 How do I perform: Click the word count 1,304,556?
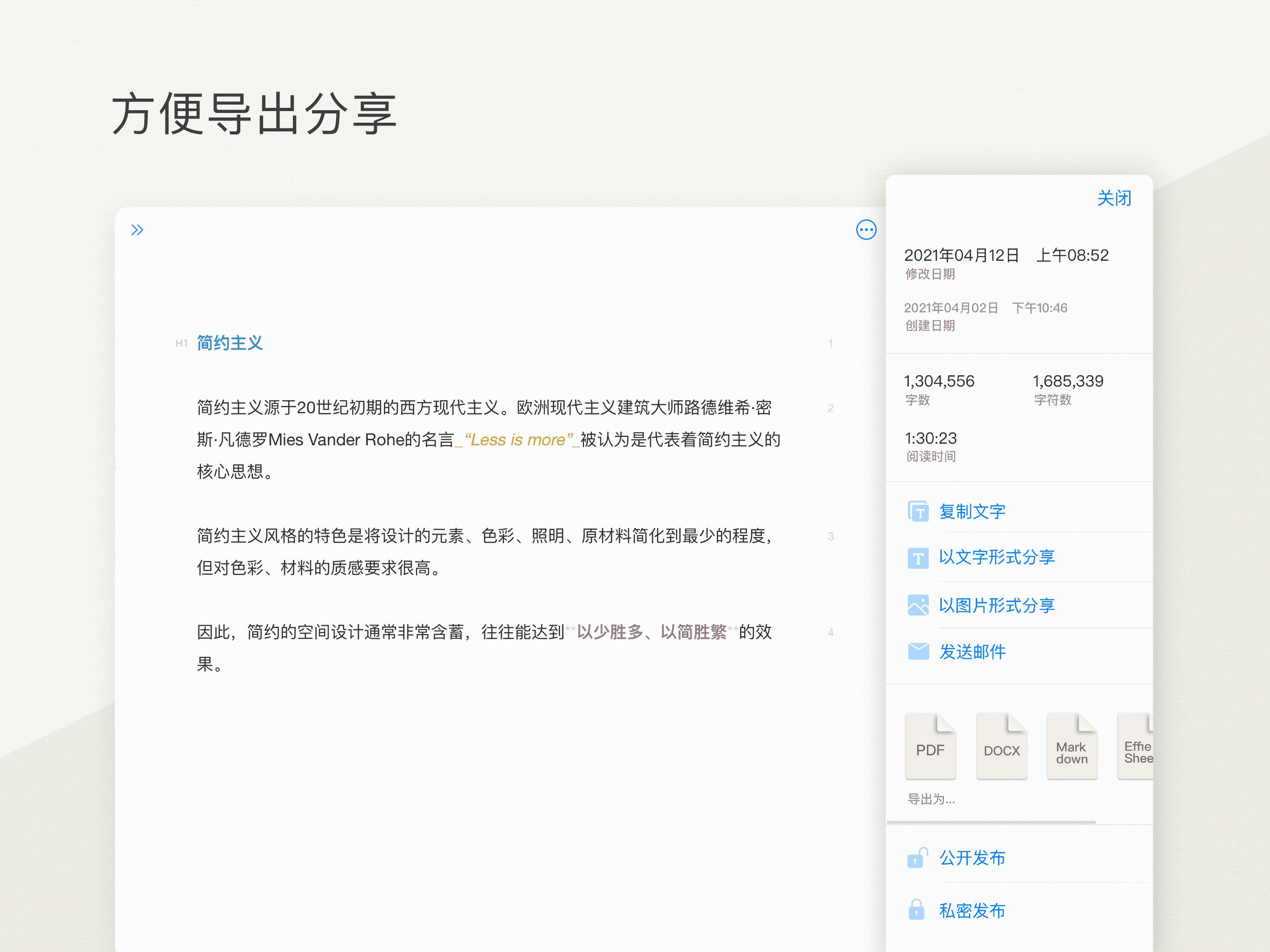tap(939, 381)
